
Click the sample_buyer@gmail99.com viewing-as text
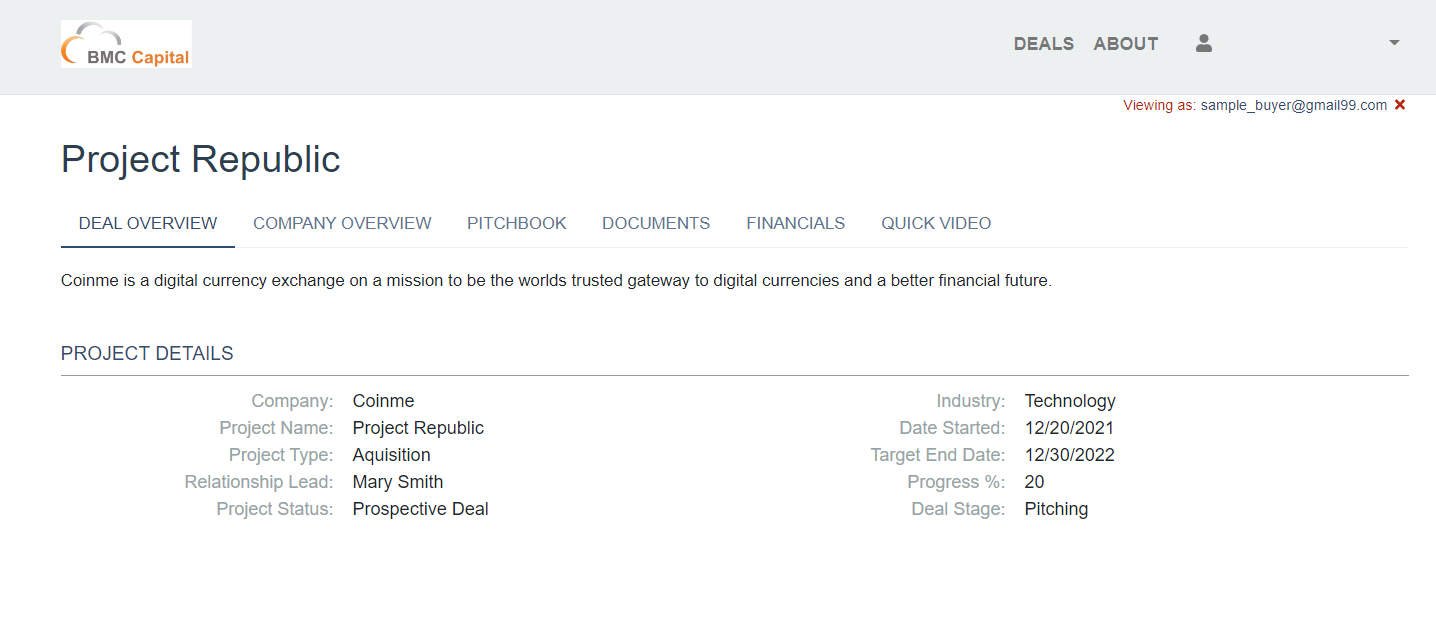point(1294,105)
